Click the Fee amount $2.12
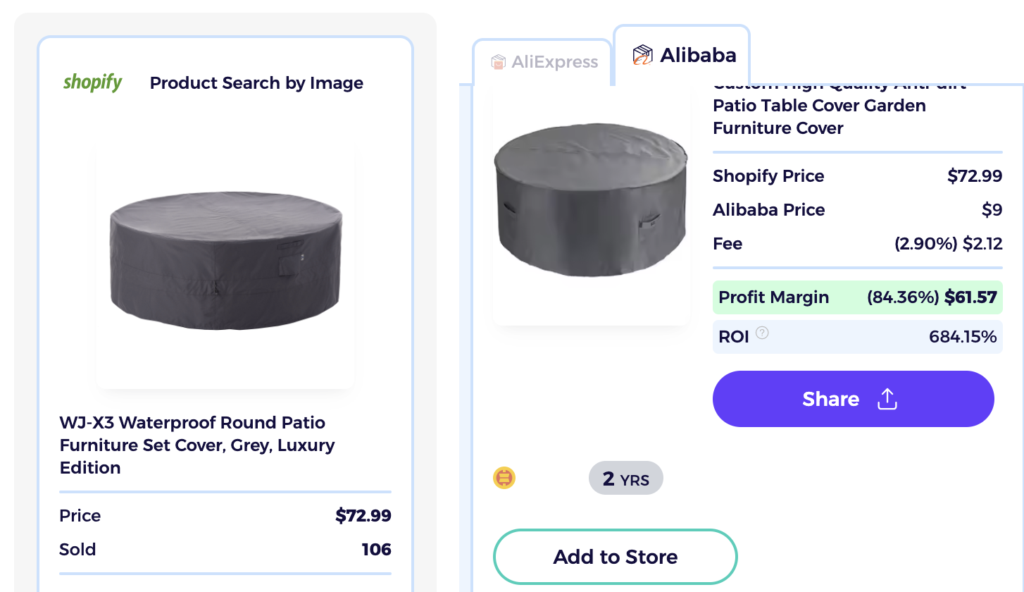This screenshot has height=592, width=1024. 981,243
